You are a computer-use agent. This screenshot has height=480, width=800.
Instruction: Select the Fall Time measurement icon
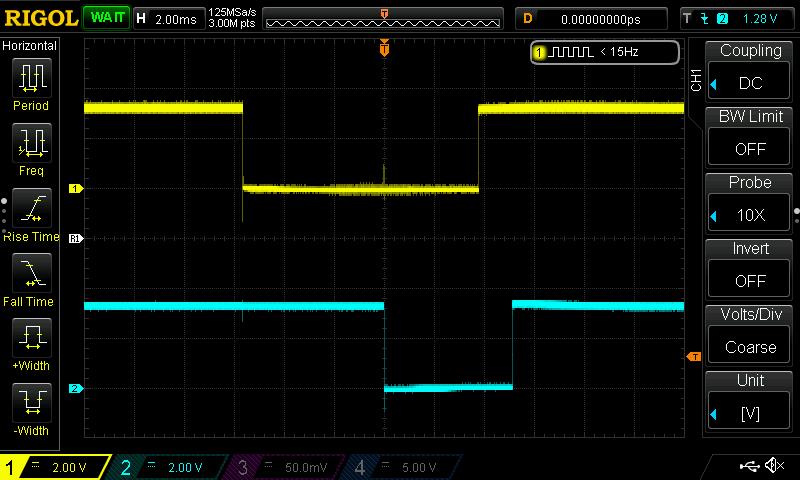coord(32,272)
